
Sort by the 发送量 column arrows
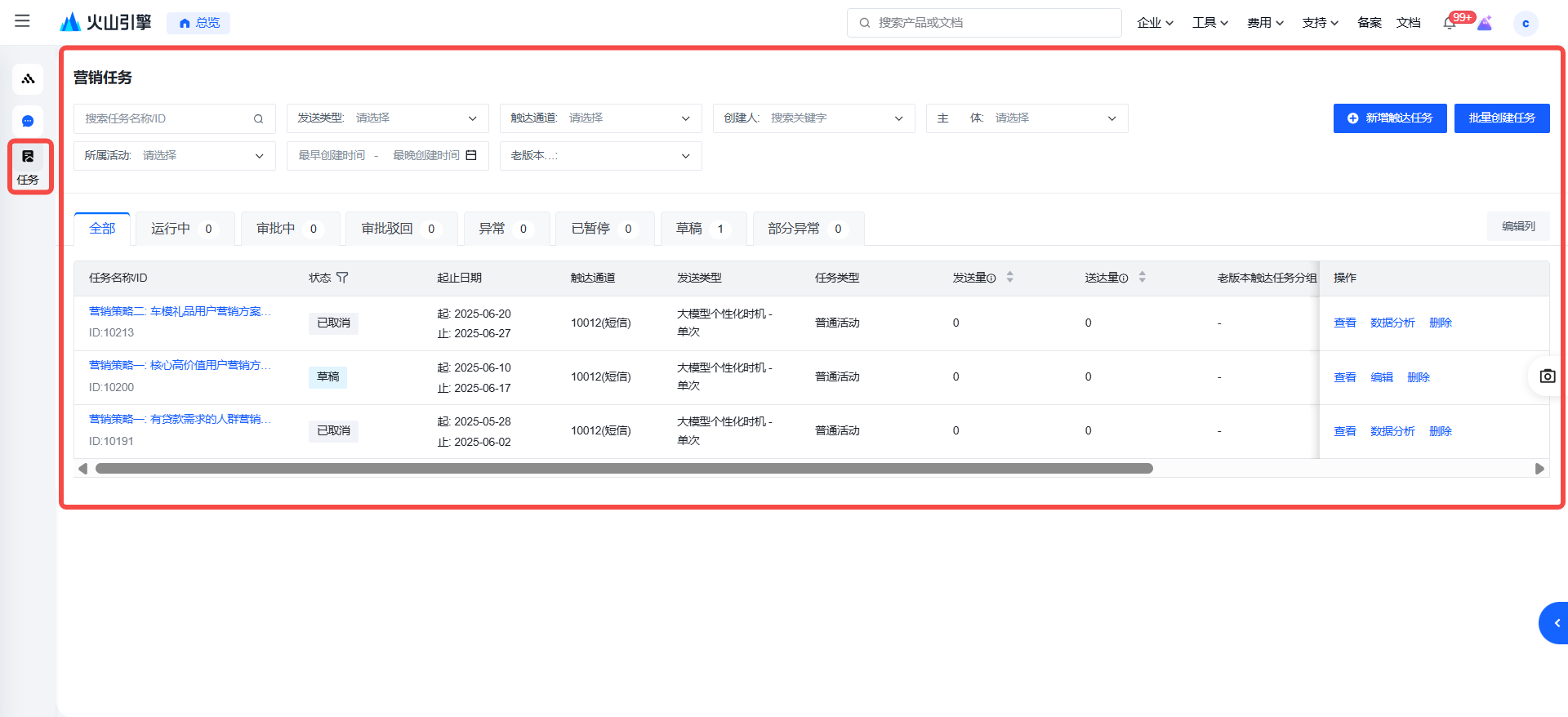point(1010,278)
